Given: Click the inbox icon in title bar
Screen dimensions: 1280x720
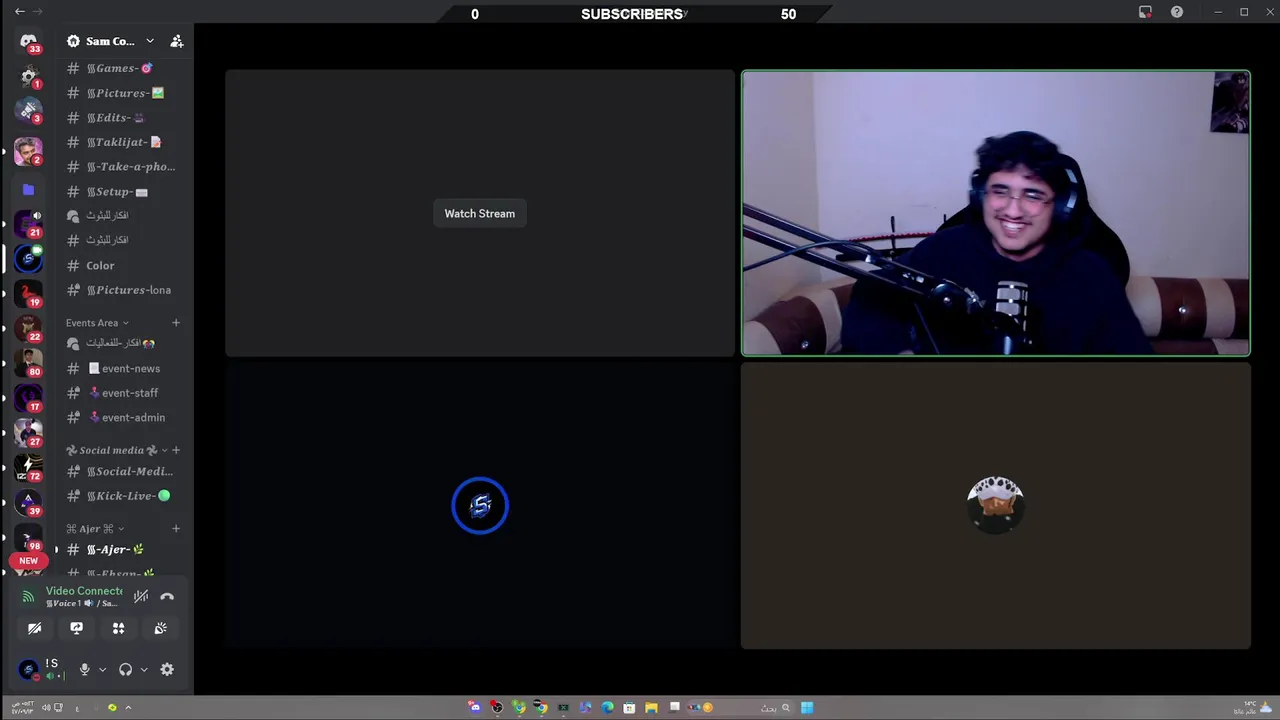Looking at the screenshot, I should [x=1145, y=12].
